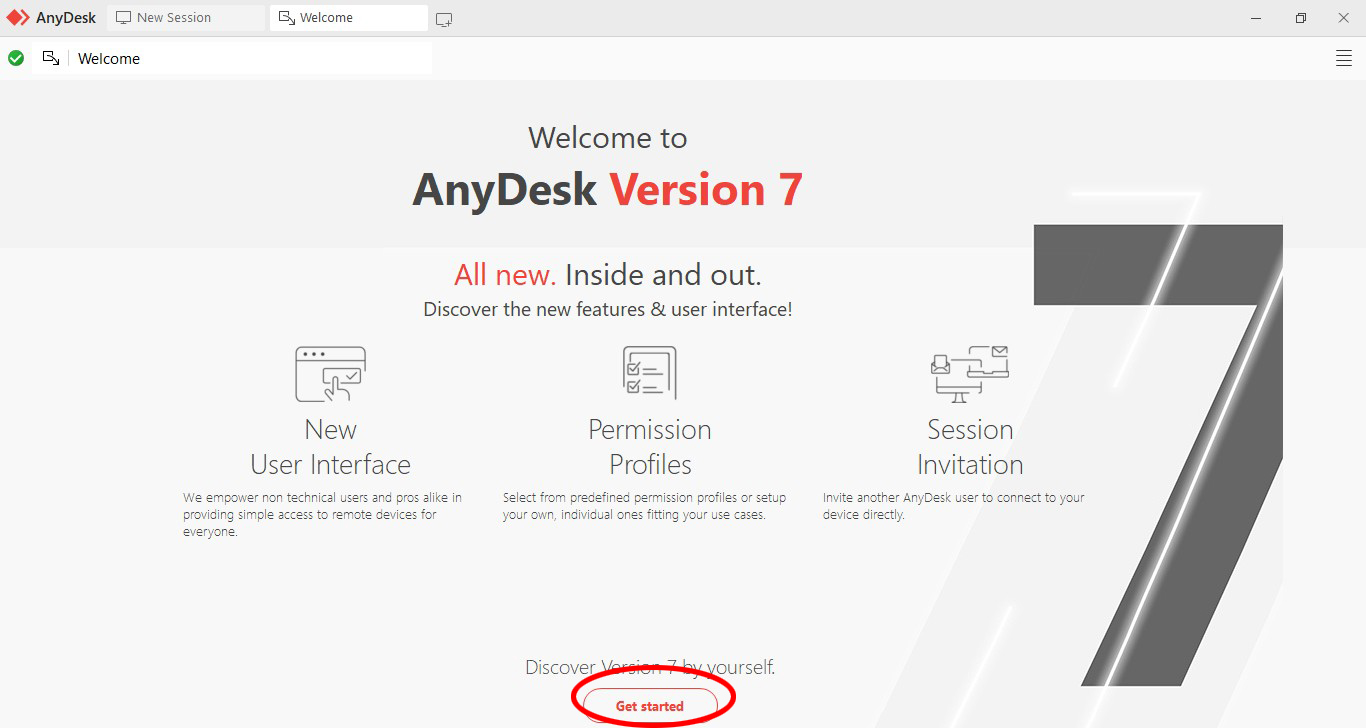Open the hamburger main menu
1366x728 pixels.
pyautogui.click(x=1344, y=58)
